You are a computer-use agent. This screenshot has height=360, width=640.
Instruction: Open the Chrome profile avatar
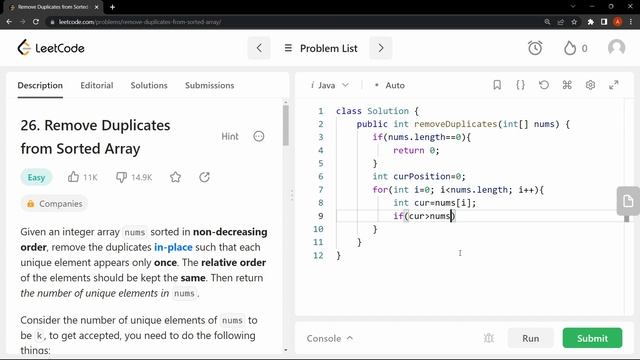point(618,22)
